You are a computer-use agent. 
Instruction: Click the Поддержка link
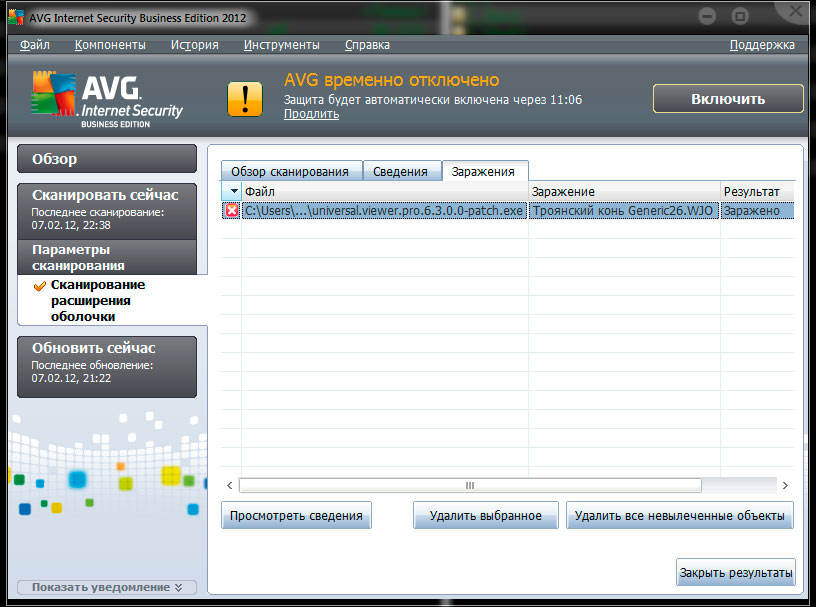pyautogui.click(x=762, y=45)
